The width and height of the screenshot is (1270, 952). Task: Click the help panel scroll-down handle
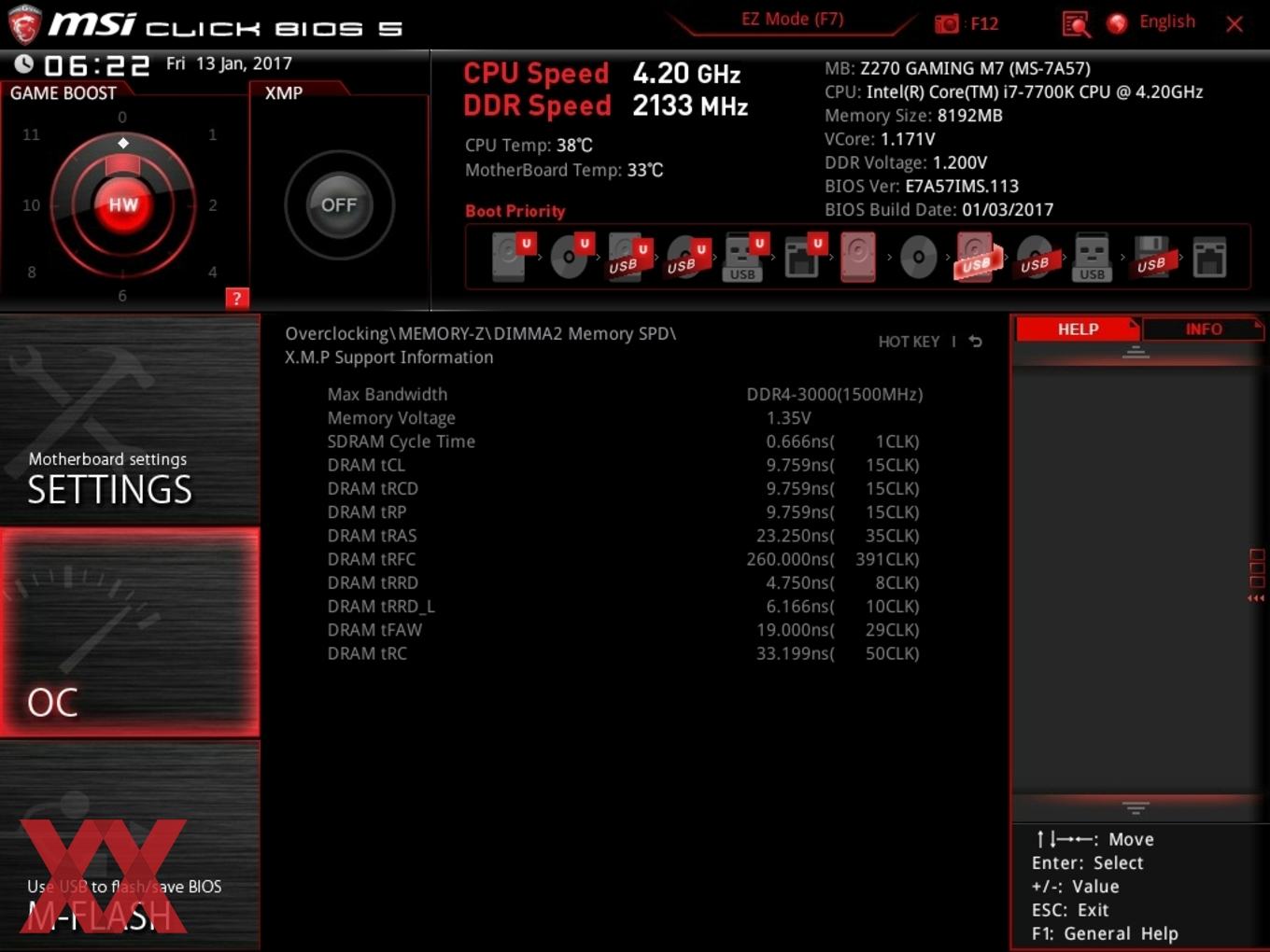[1136, 807]
